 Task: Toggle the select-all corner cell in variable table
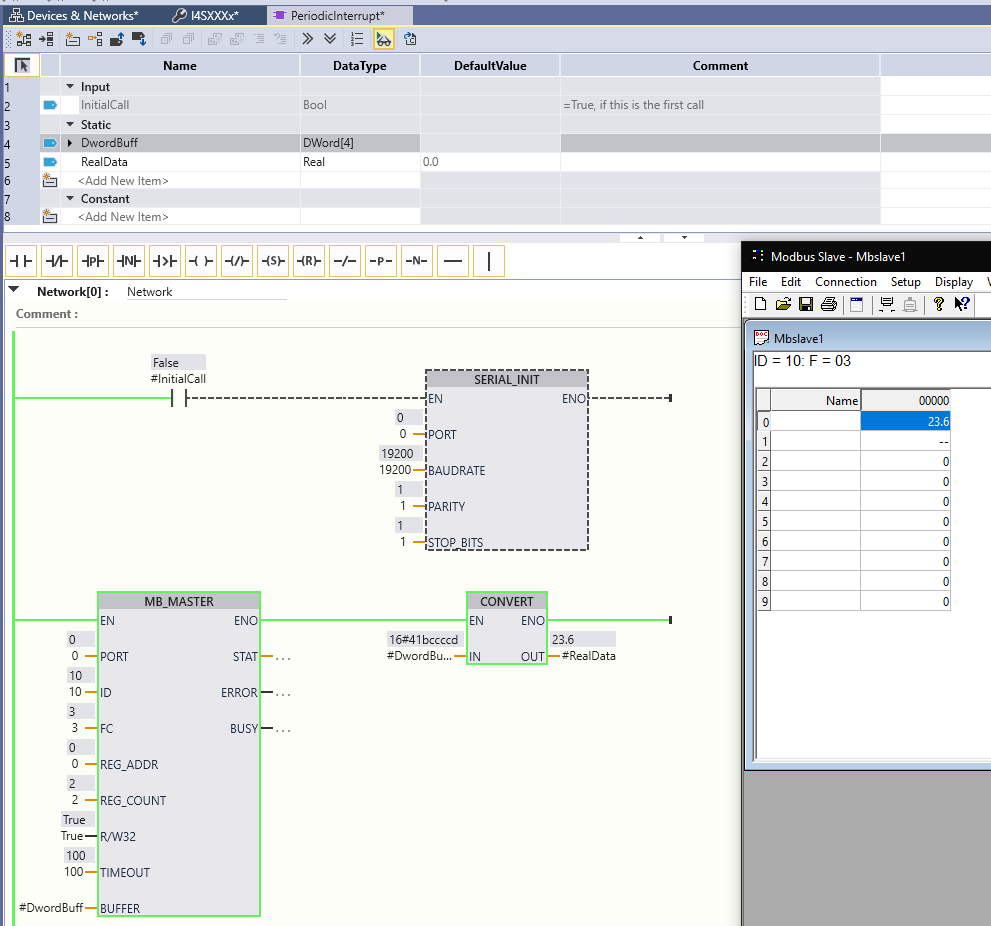click(x=22, y=66)
